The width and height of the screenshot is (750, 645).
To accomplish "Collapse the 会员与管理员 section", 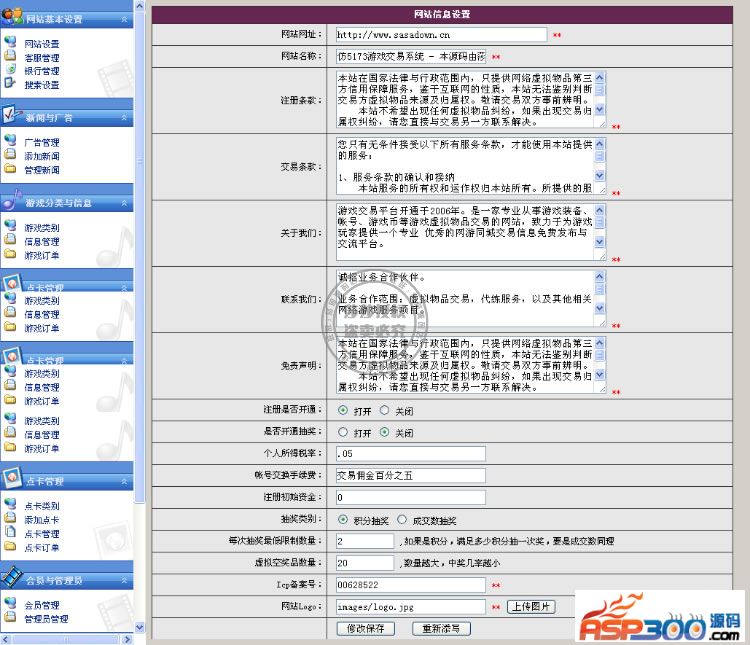I will point(124,580).
